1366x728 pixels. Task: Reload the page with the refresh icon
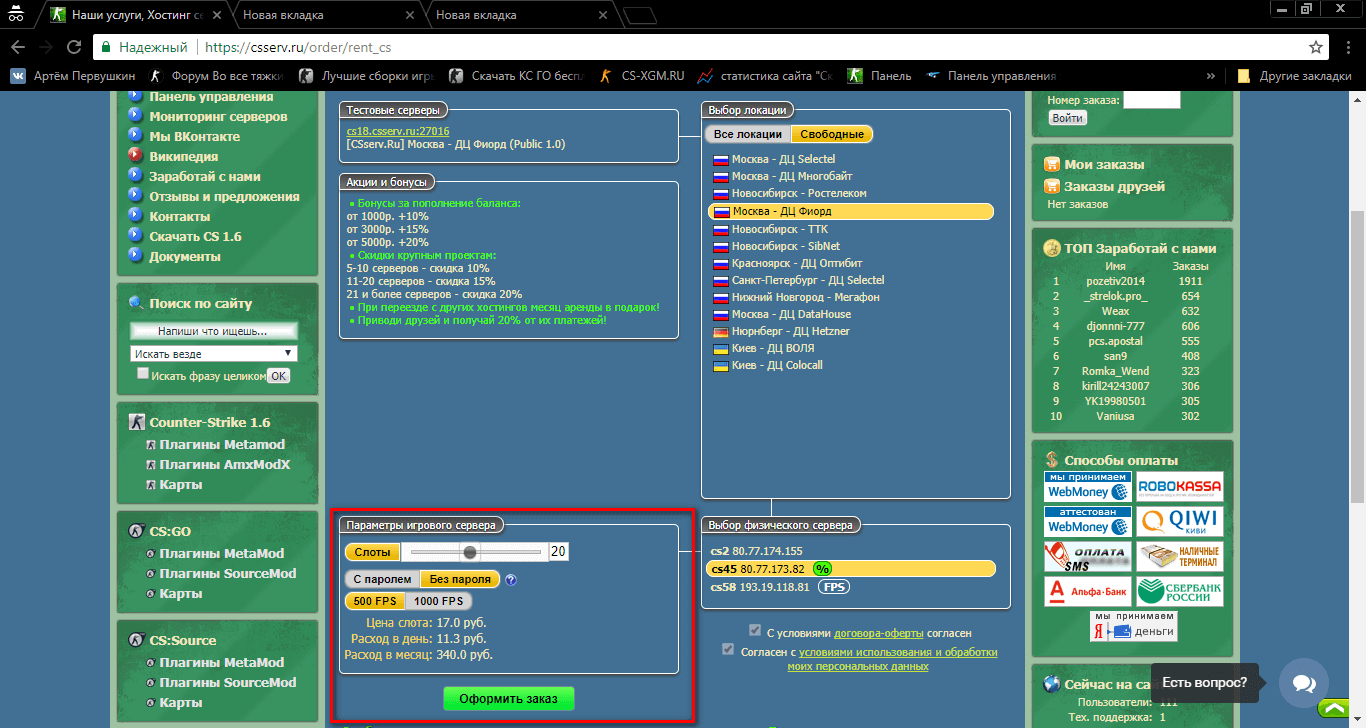[x=74, y=47]
